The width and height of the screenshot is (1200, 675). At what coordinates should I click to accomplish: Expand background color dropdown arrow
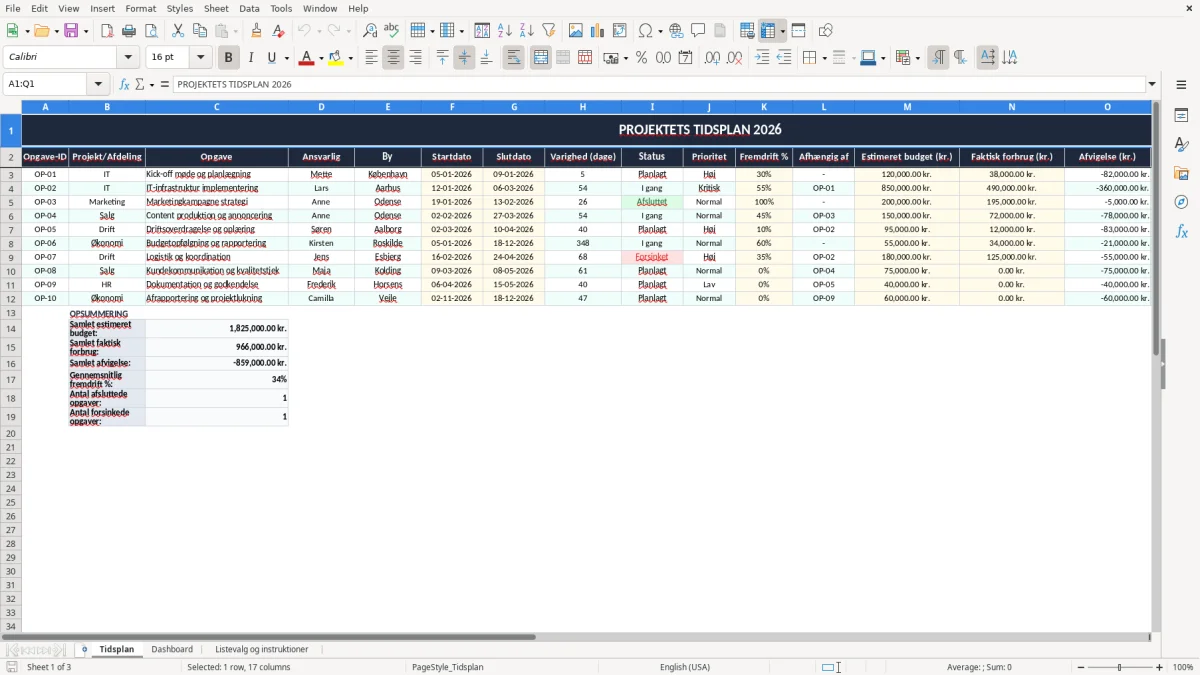(351, 58)
